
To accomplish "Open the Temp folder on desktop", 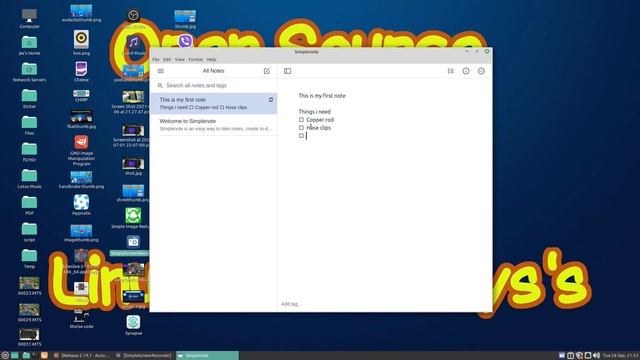I will (29, 259).
